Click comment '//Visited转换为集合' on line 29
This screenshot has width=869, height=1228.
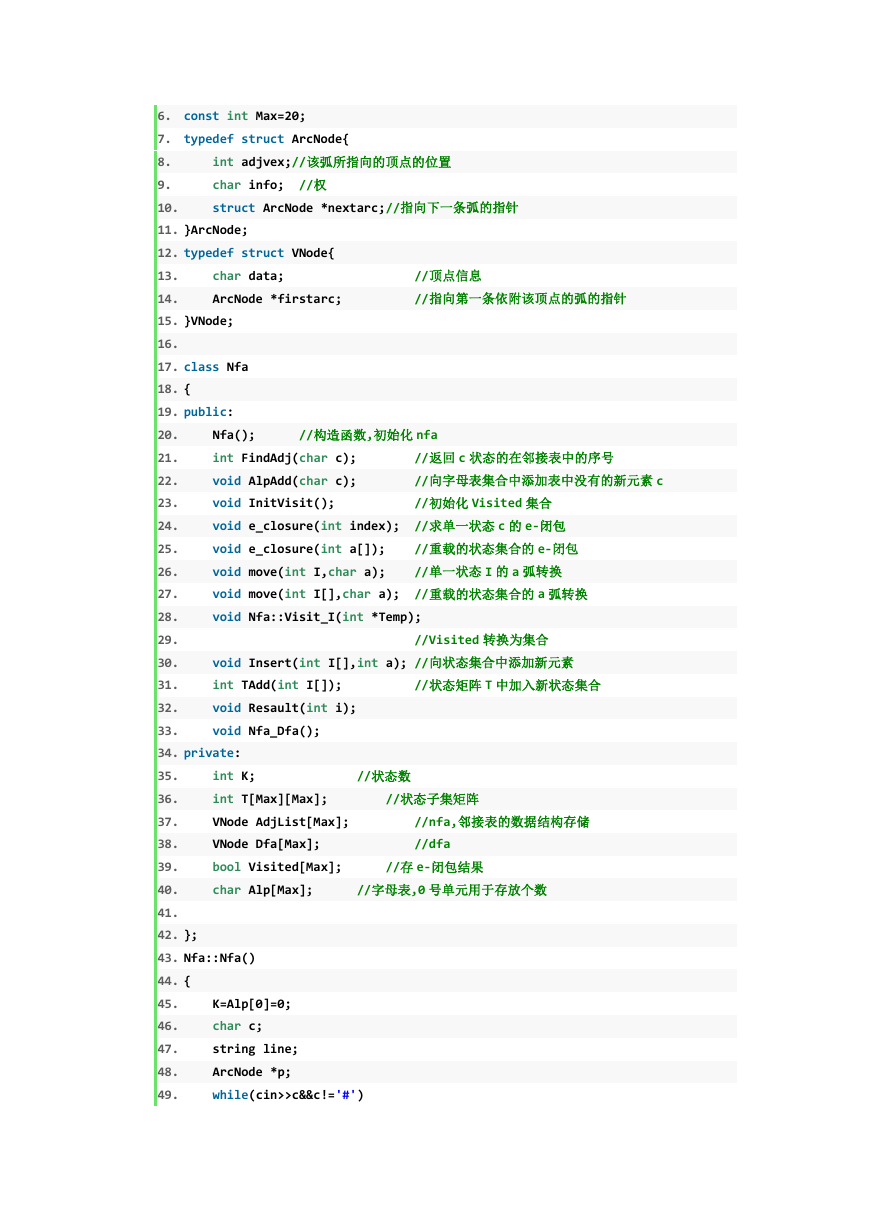pyautogui.click(x=481, y=640)
